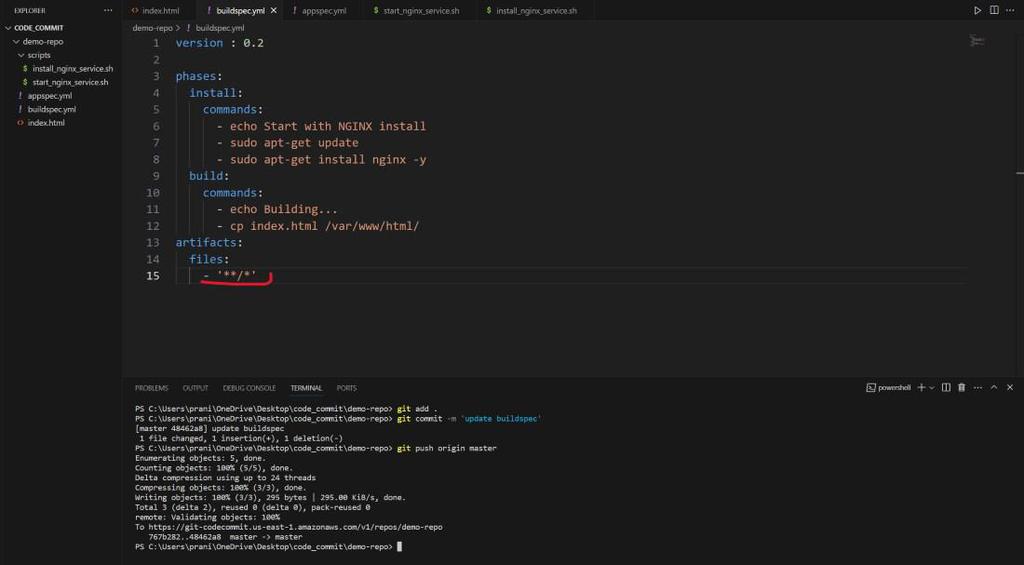Split the terminal pane

pos(946,387)
